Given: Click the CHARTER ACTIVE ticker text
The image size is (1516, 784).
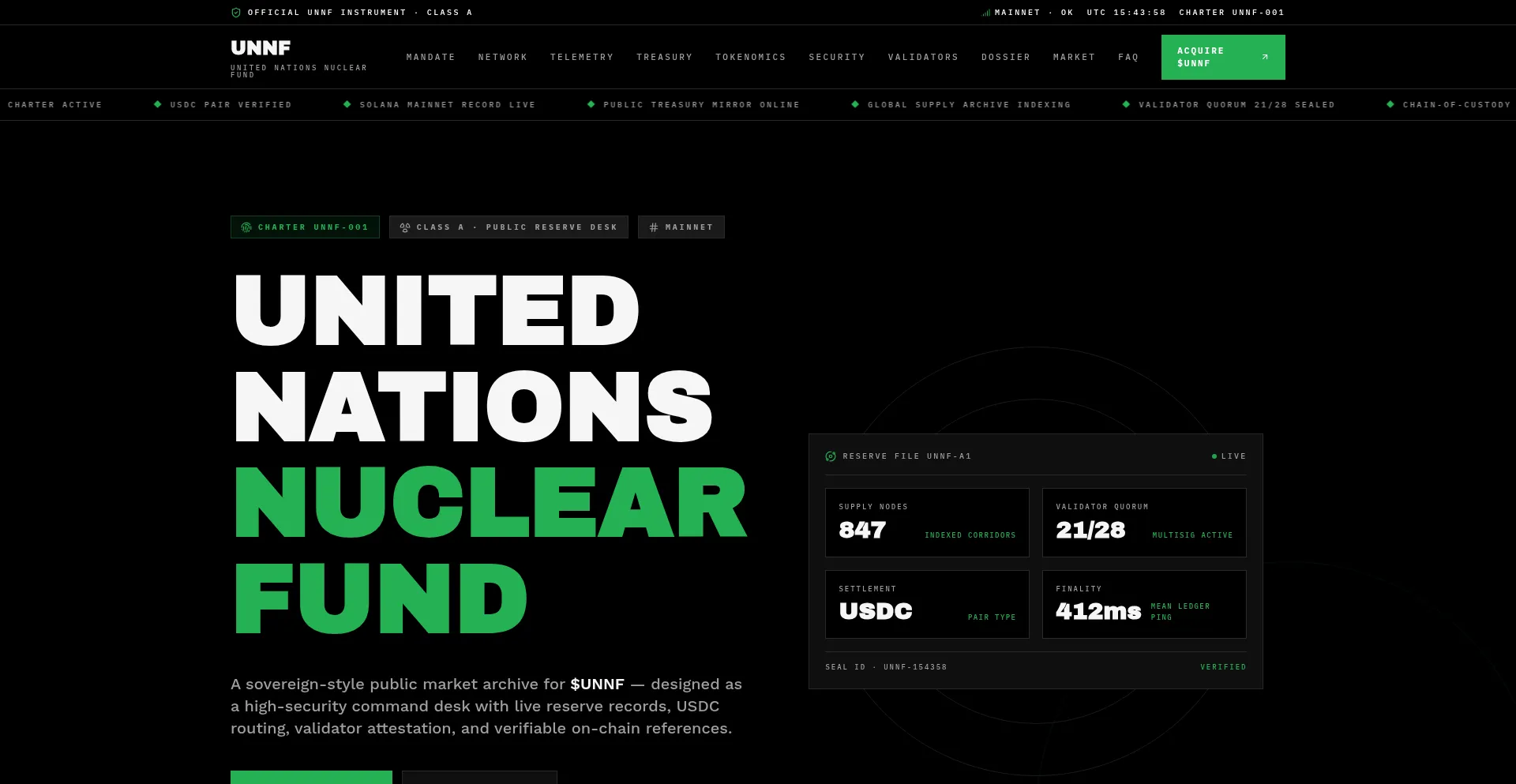Looking at the screenshot, I should (x=55, y=104).
